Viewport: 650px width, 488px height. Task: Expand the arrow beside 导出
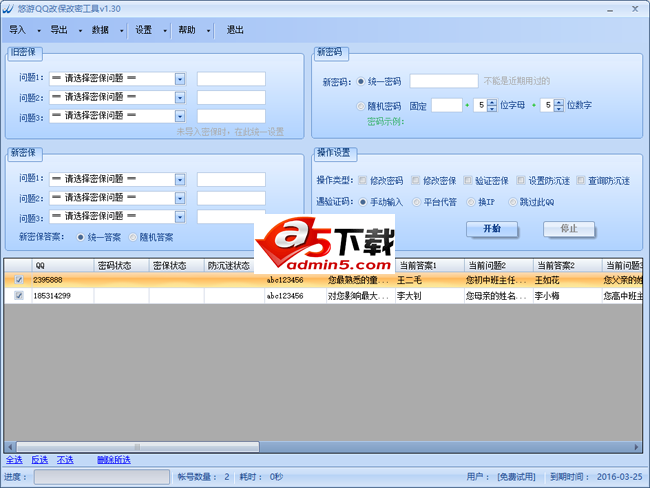pyautogui.click(x=80, y=31)
